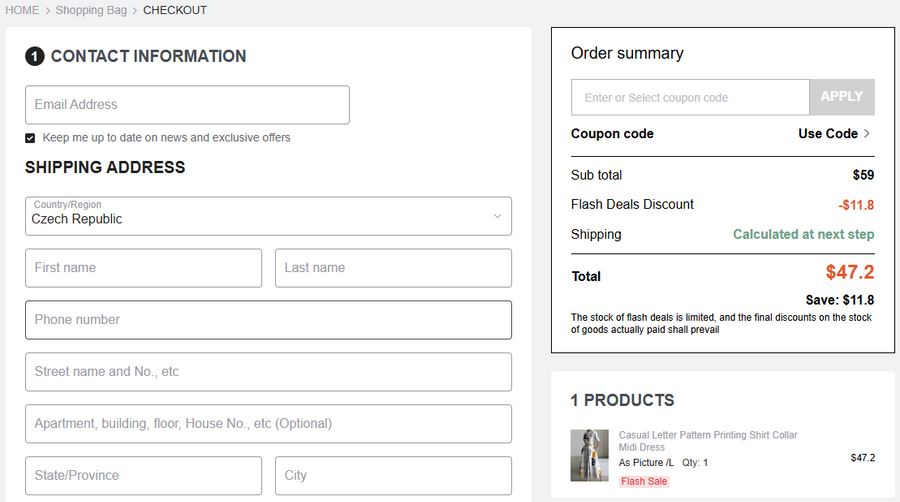
Task: Click the Apartment, building, floor optional field
Action: pos(268,424)
